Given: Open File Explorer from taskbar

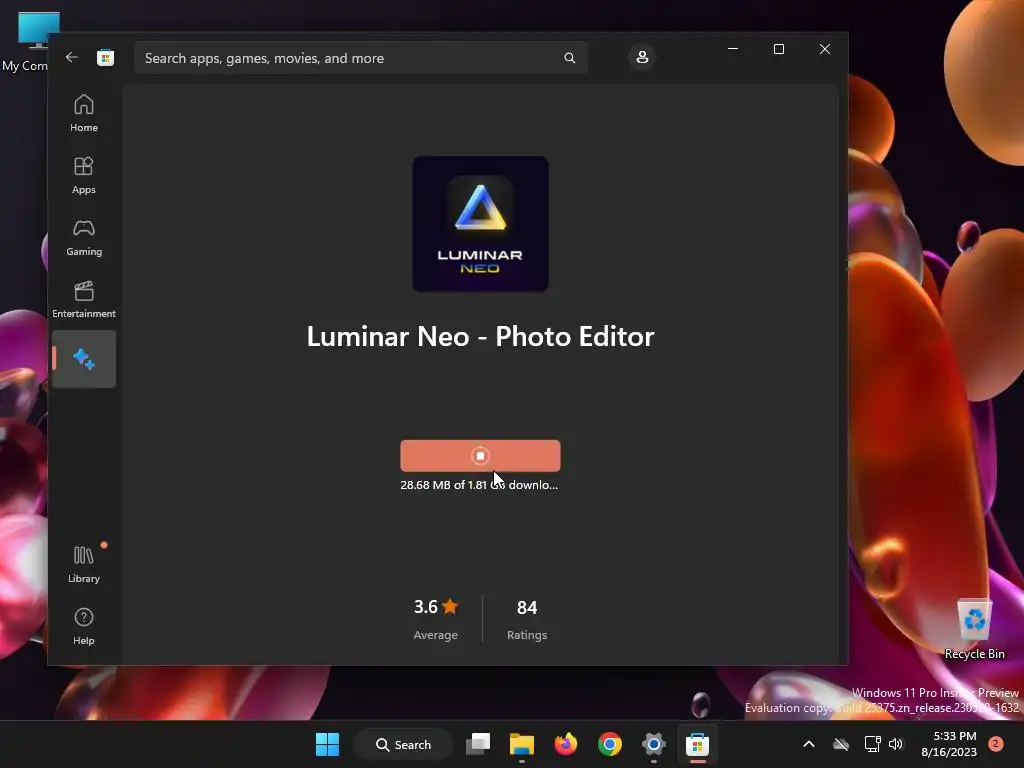Looking at the screenshot, I should (x=522, y=744).
